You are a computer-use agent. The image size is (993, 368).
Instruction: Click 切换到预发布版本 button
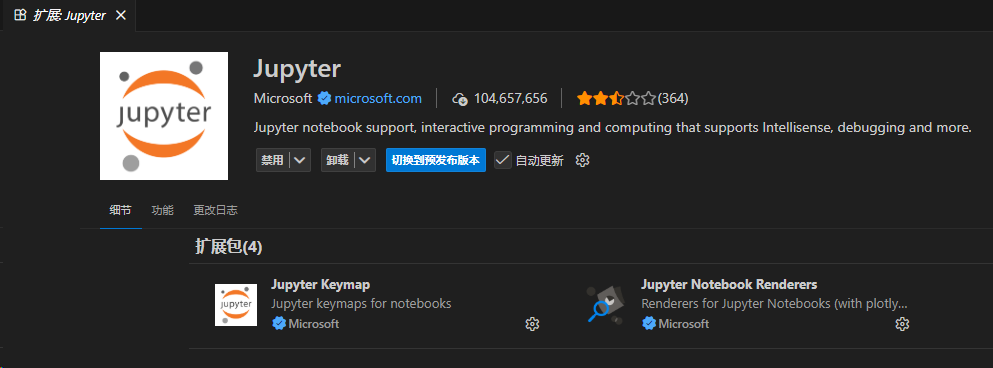click(436, 160)
